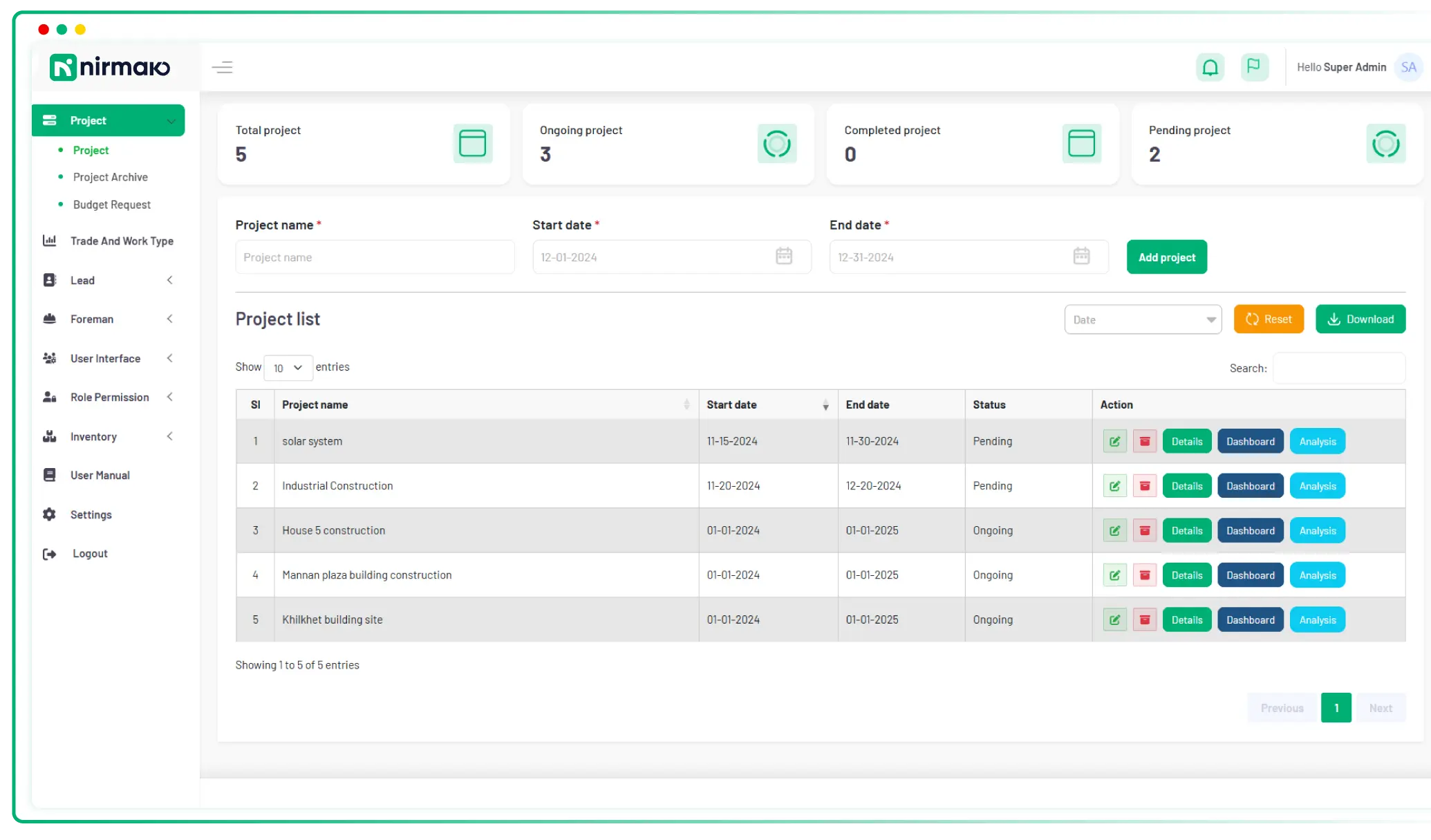1431x840 pixels.
Task: Open the Date filter dropdown
Action: (x=1143, y=319)
